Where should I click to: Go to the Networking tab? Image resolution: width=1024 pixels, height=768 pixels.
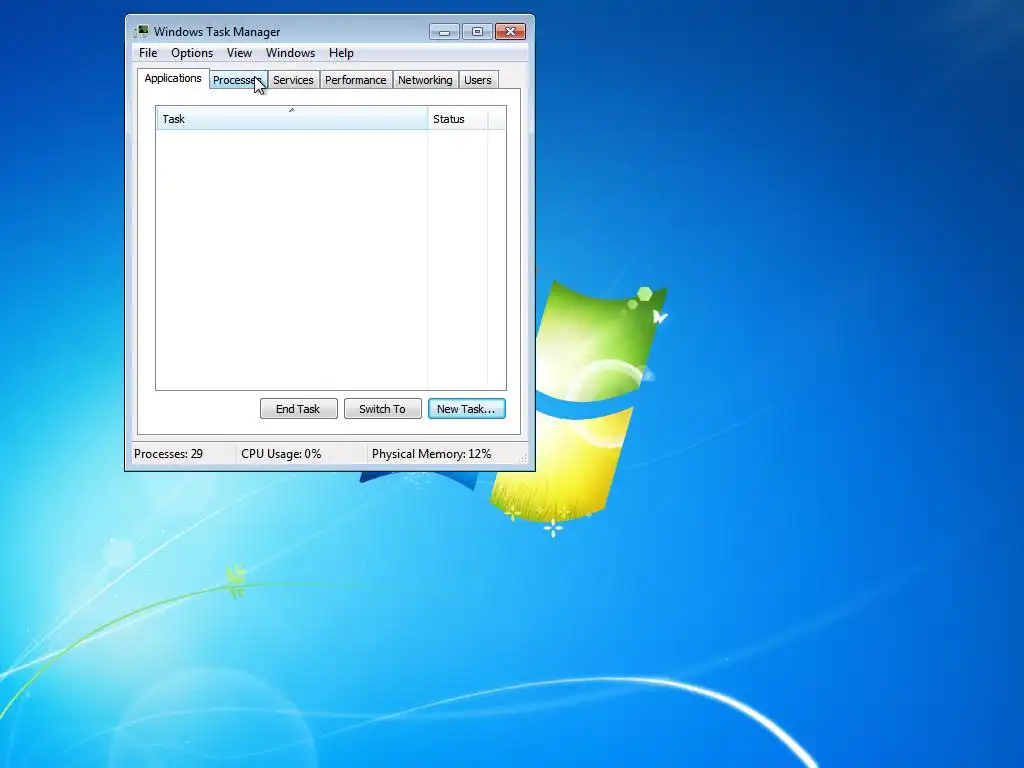(425, 80)
